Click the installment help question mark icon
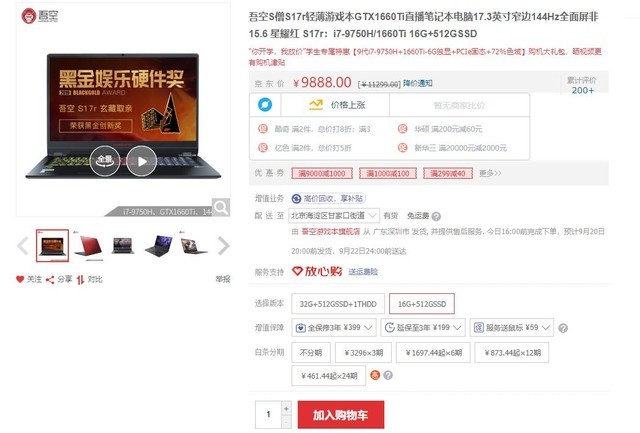 (388, 375)
